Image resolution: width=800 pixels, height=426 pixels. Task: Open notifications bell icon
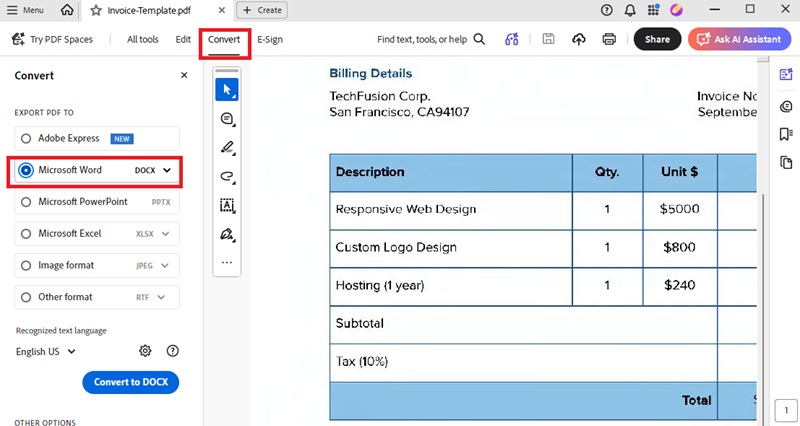coord(630,10)
